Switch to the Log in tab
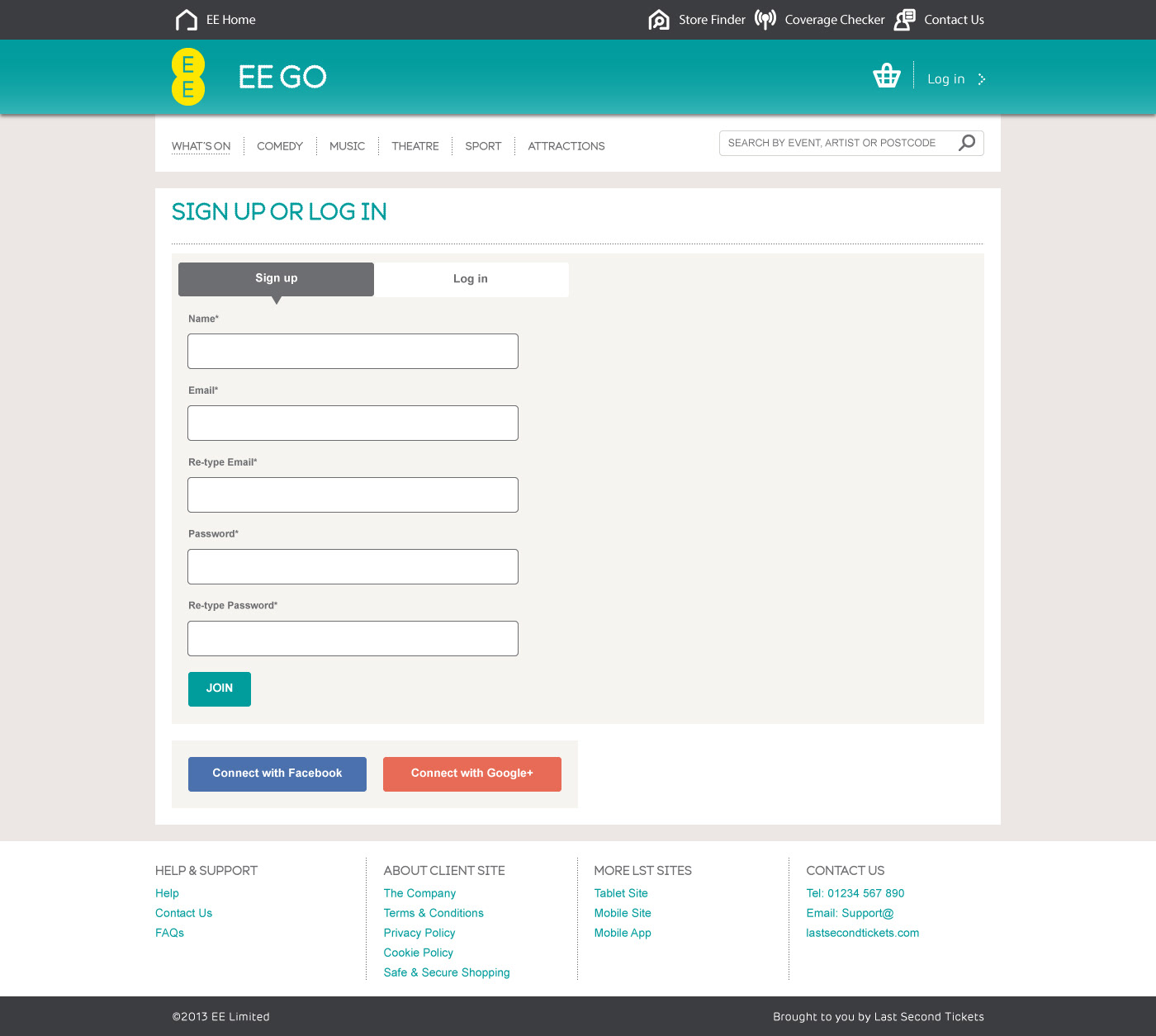 (x=471, y=279)
